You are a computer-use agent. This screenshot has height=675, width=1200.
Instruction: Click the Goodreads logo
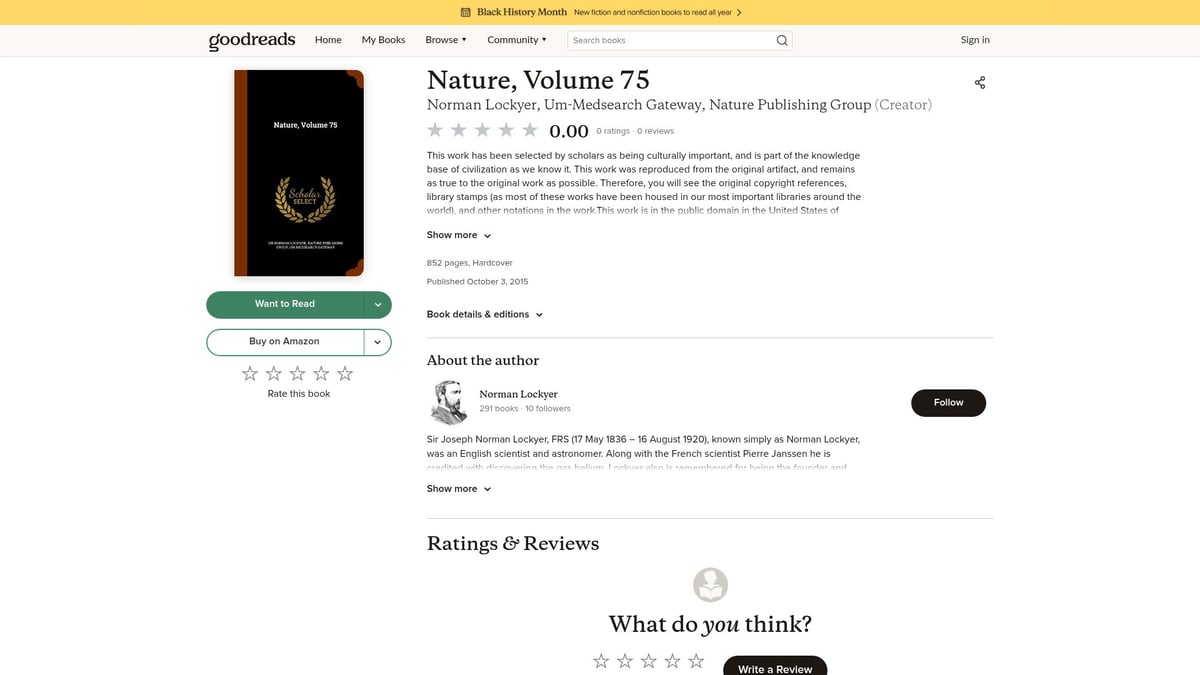(x=252, y=40)
